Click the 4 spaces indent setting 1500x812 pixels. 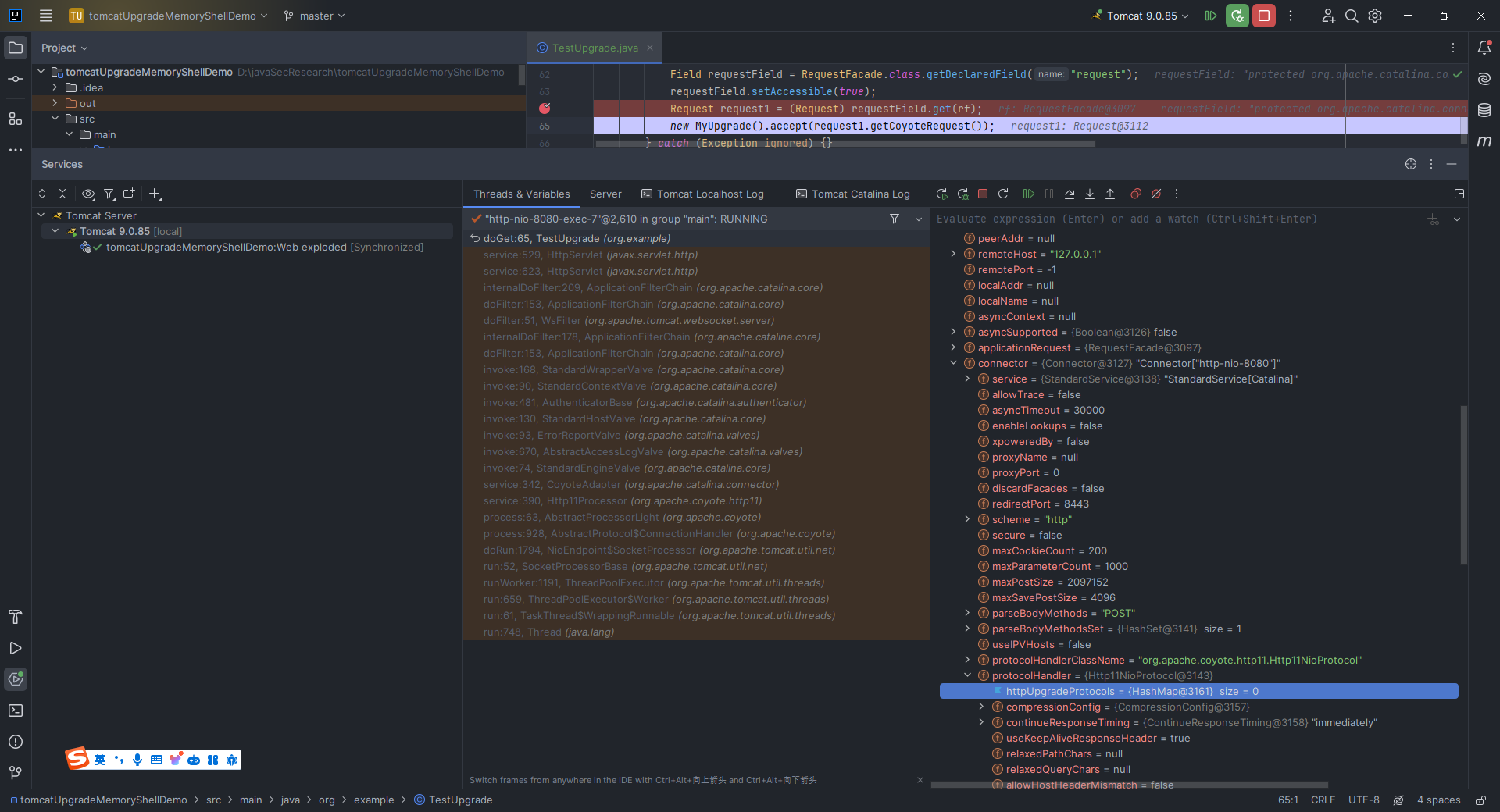click(1439, 800)
